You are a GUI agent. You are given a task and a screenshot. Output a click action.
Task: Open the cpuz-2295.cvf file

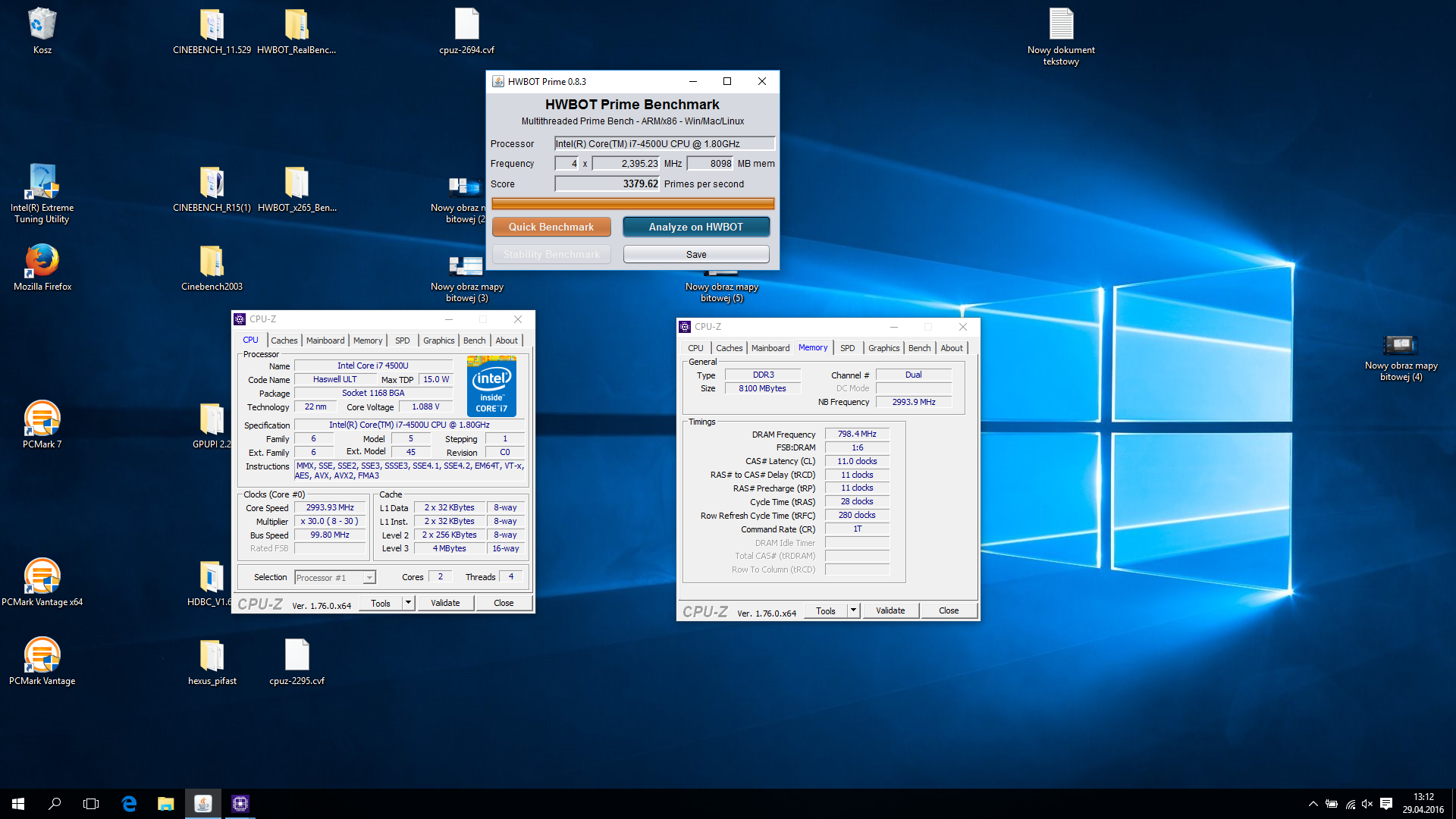click(x=297, y=661)
